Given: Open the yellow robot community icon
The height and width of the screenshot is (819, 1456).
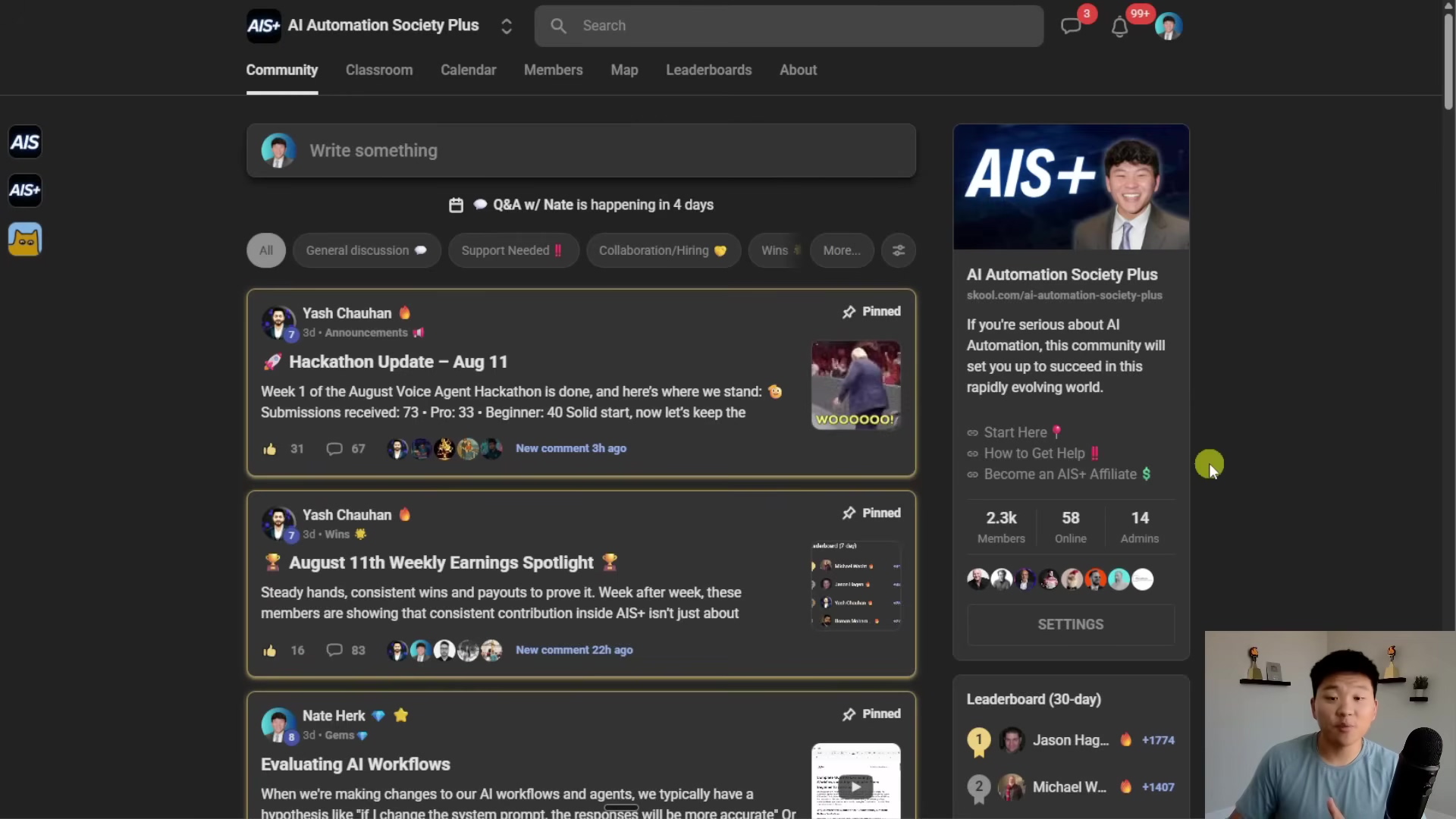Looking at the screenshot, I should click(x=25, y=240).
